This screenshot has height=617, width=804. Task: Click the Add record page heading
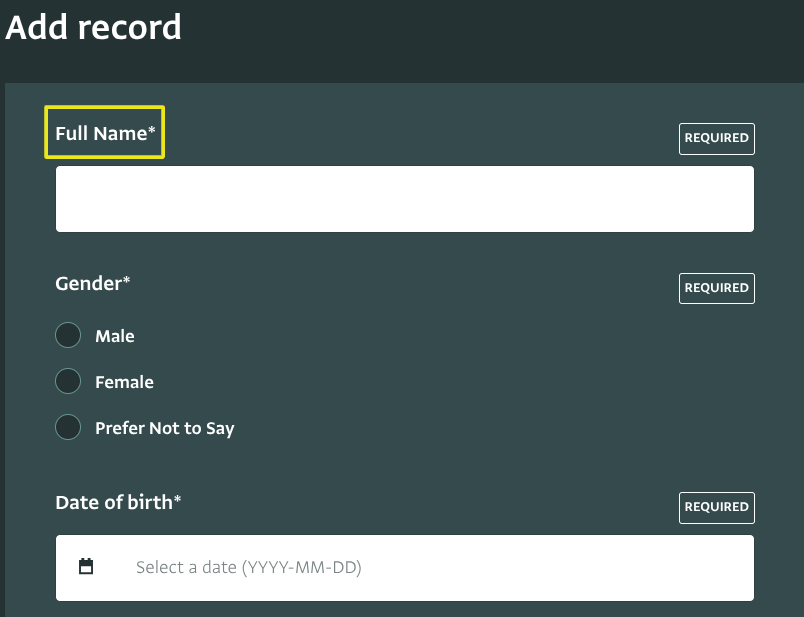[94, 27]
